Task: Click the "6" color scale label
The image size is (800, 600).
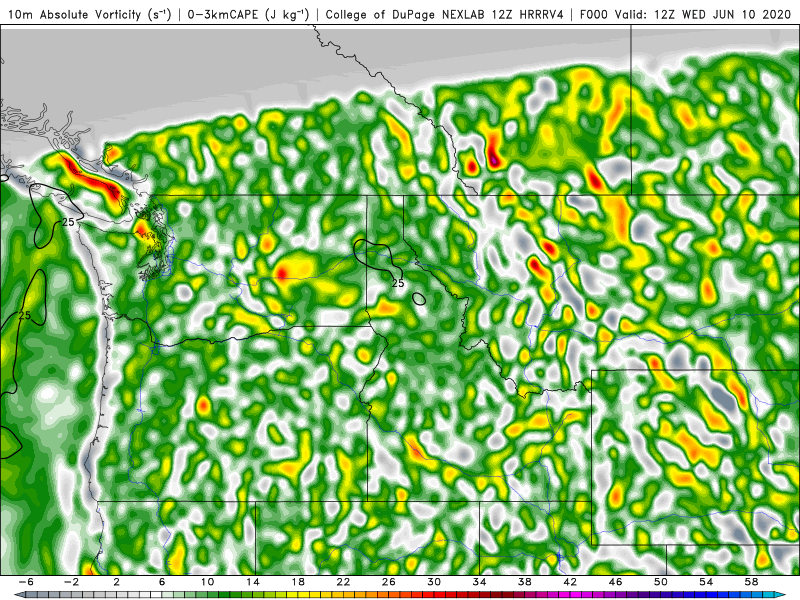Action: [x=162, y=582]
